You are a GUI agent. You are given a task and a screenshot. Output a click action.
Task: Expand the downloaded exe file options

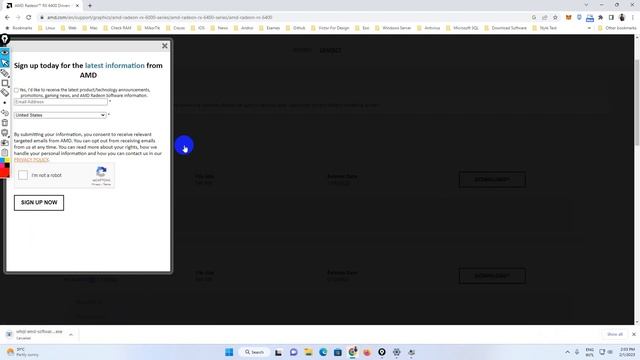[71, 335]
